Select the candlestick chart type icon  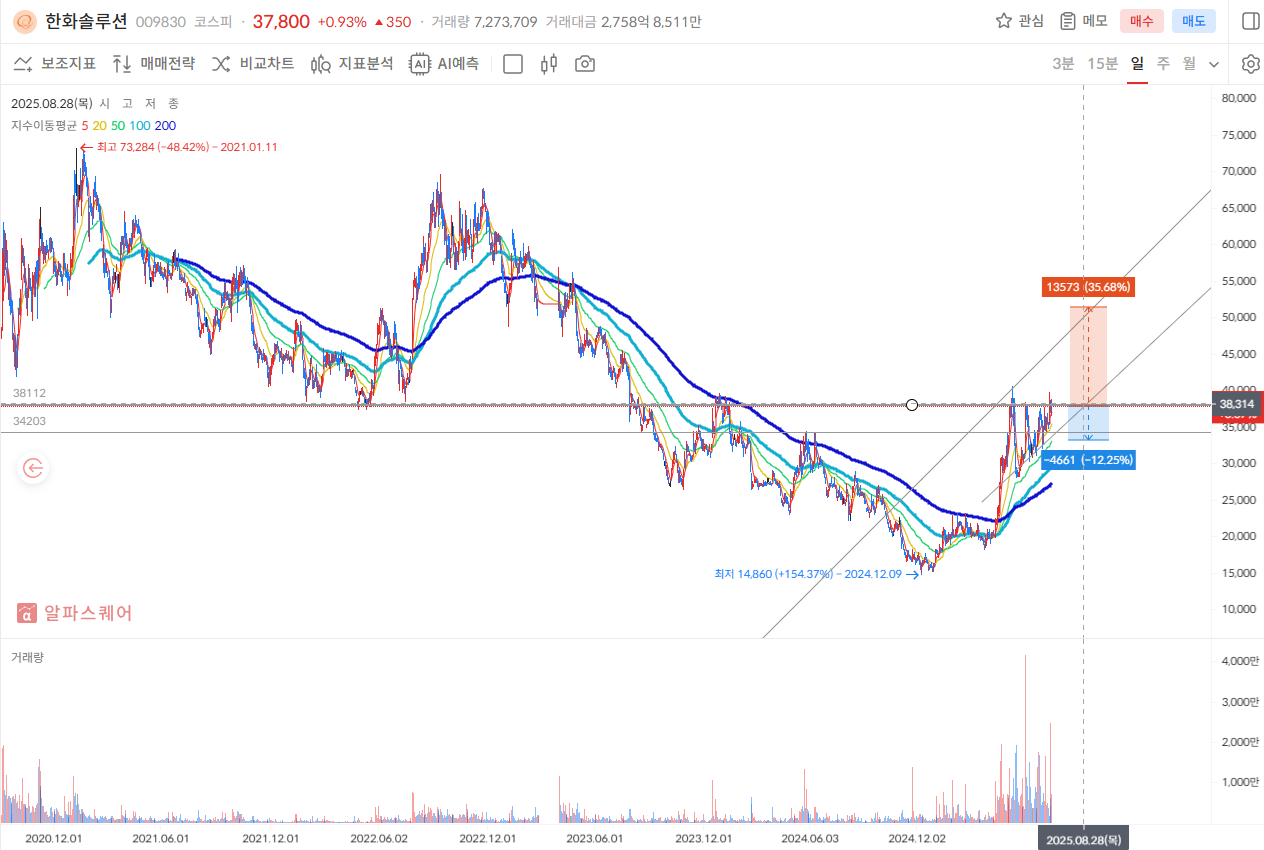coord(548,64)
